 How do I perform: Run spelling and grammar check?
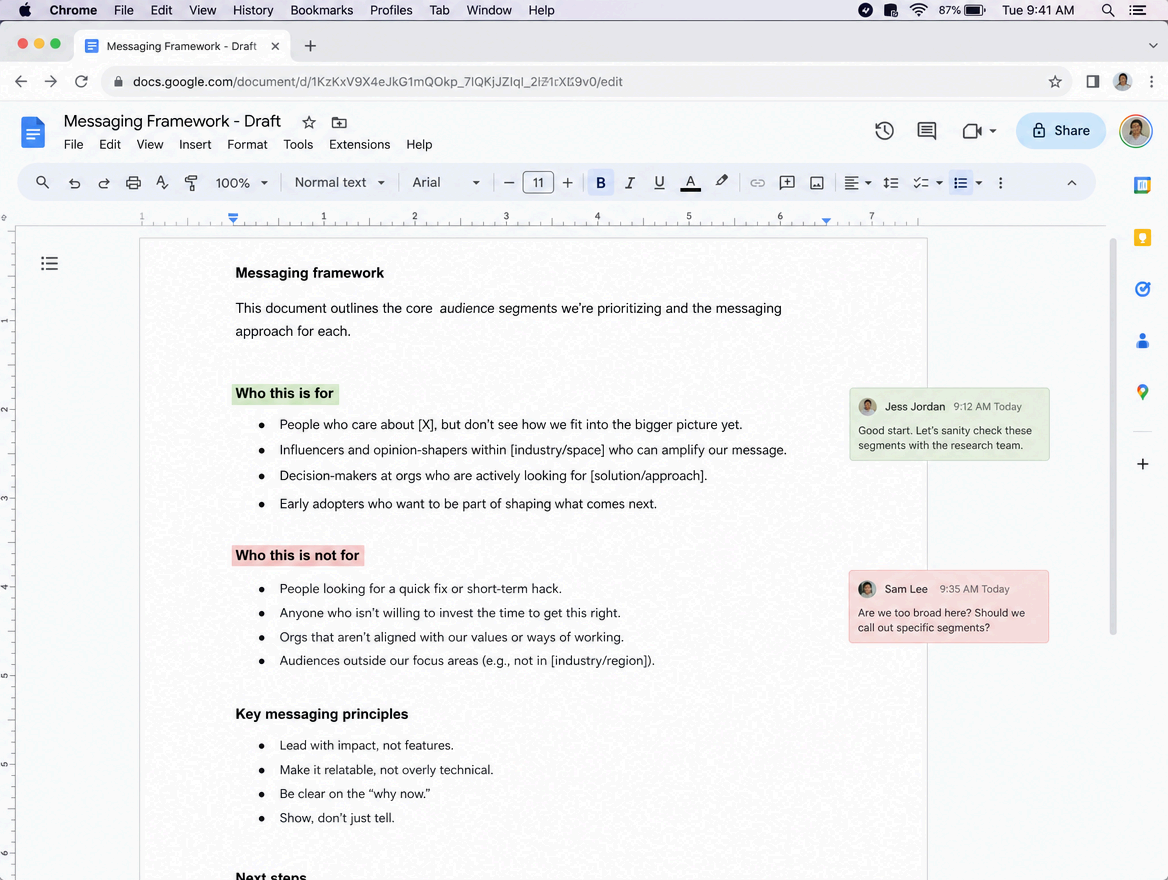coord(162,183)
